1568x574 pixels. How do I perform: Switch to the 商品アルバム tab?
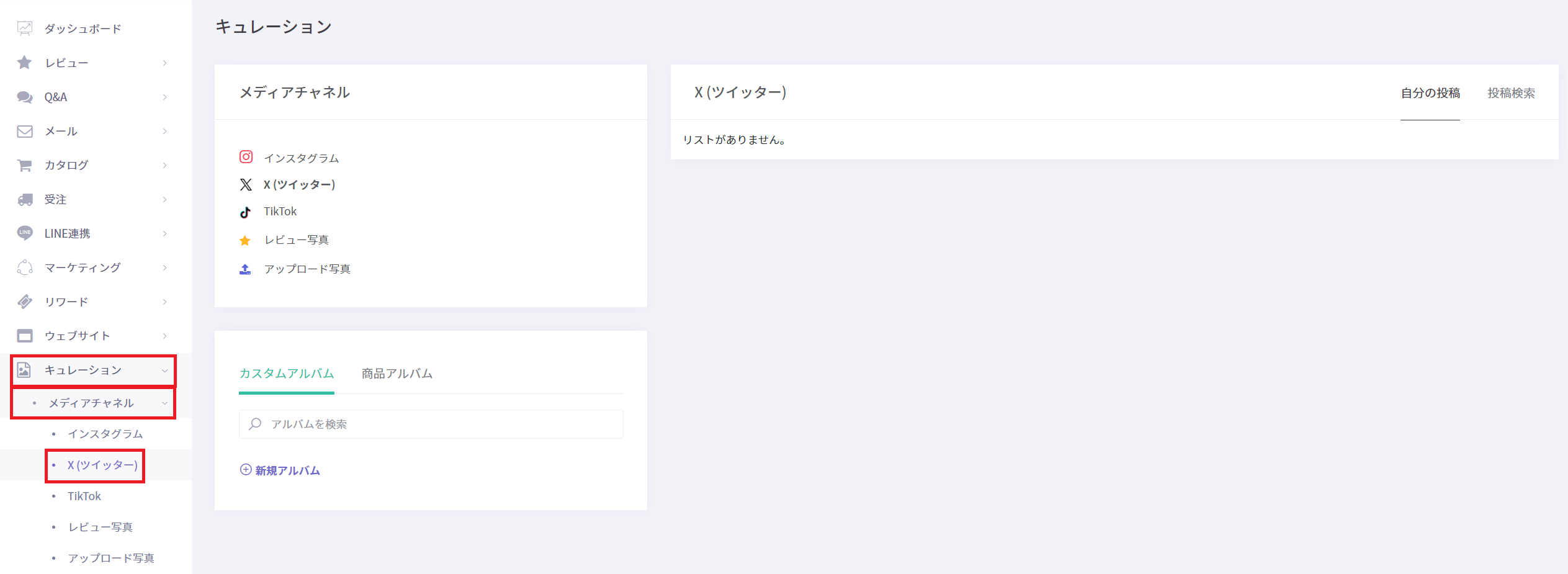click(397, 374)
